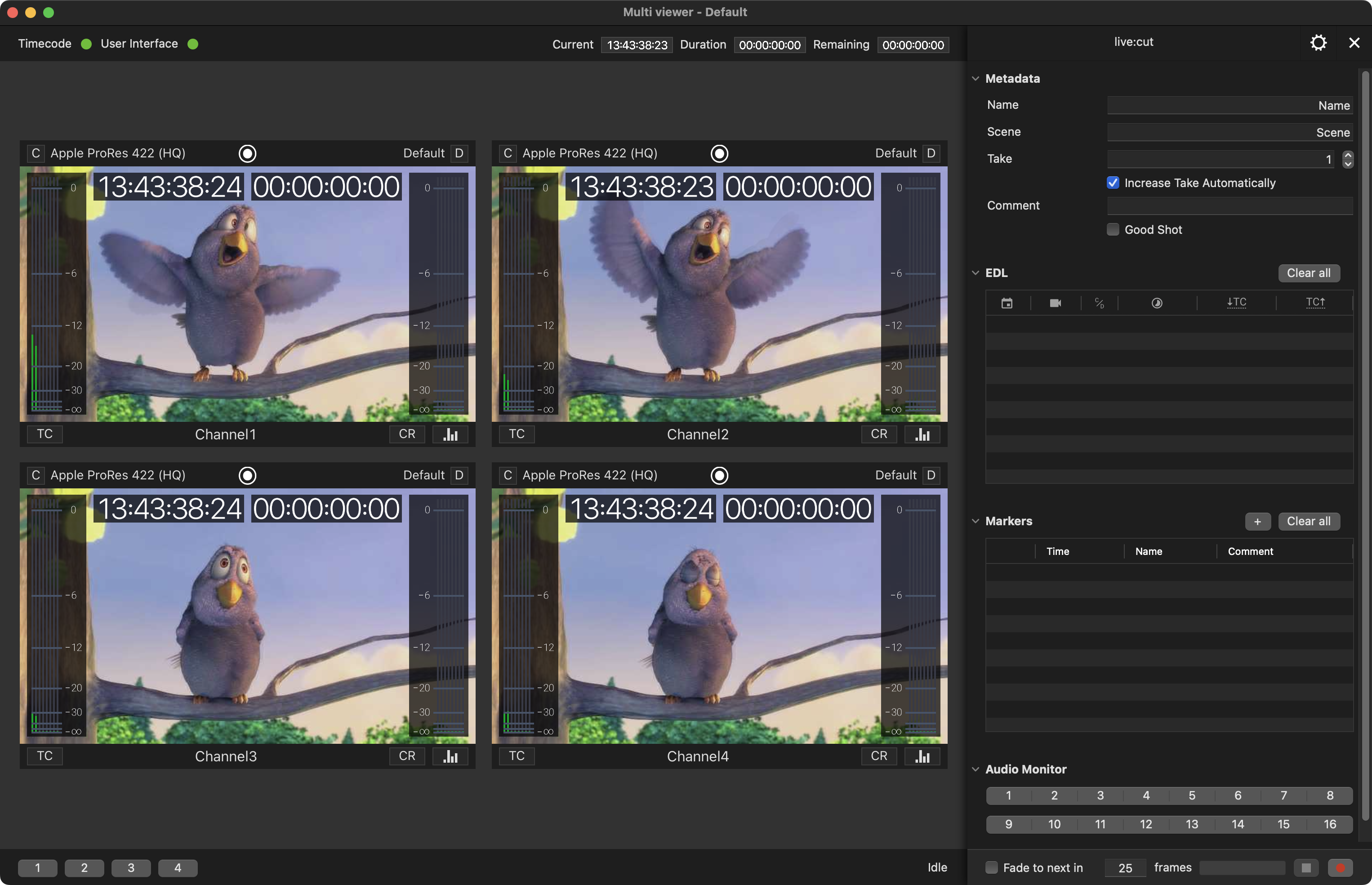Show Channel3 audio meter bars icon
This screenshot has height=885, width=1372.
click(x=451, y=756)
